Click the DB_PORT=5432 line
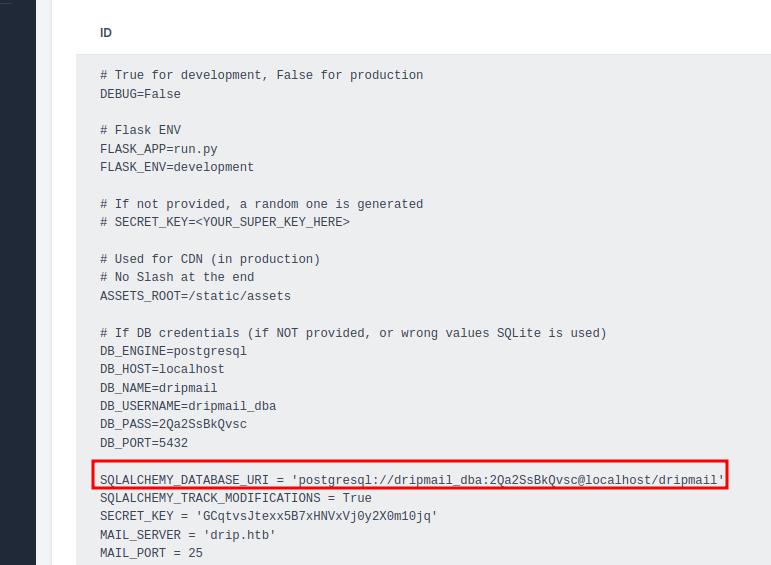The width and height of the screenshot is (771, 565). [x=143, y=442]
